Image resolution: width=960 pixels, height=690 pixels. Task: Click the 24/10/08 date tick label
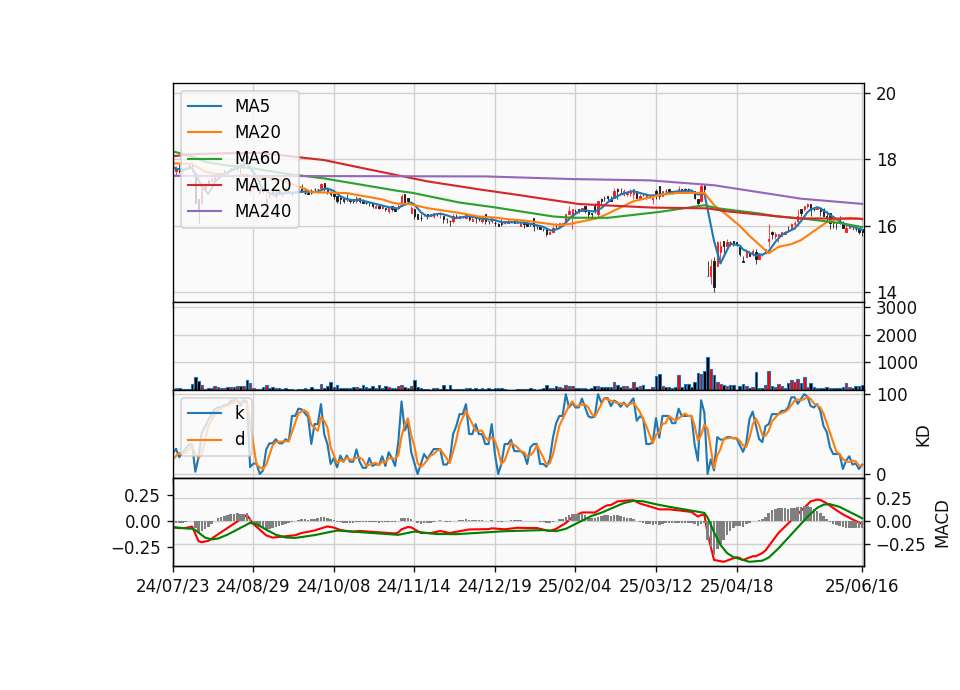click(334, 586)
